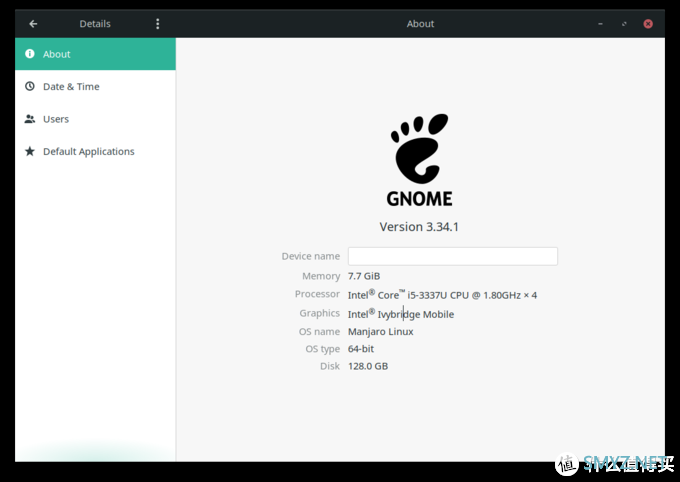
Task: Click the Graphics label
Action: (x=319, y=313)
